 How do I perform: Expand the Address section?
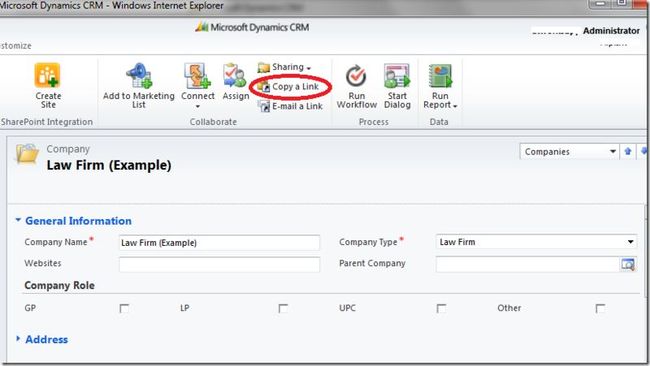(x=18, y=339)
